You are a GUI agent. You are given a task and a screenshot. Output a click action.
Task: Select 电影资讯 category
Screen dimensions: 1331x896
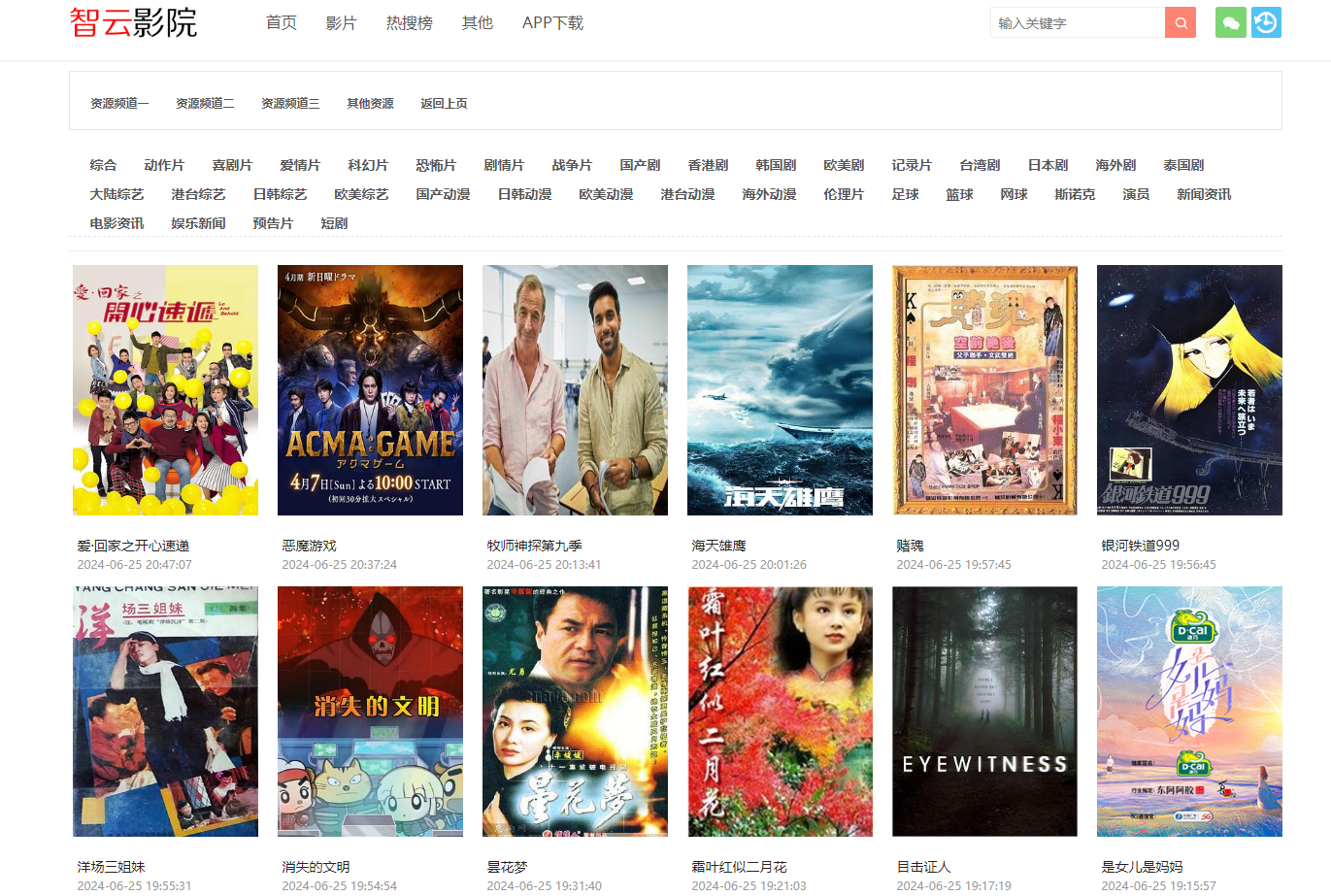116,223
